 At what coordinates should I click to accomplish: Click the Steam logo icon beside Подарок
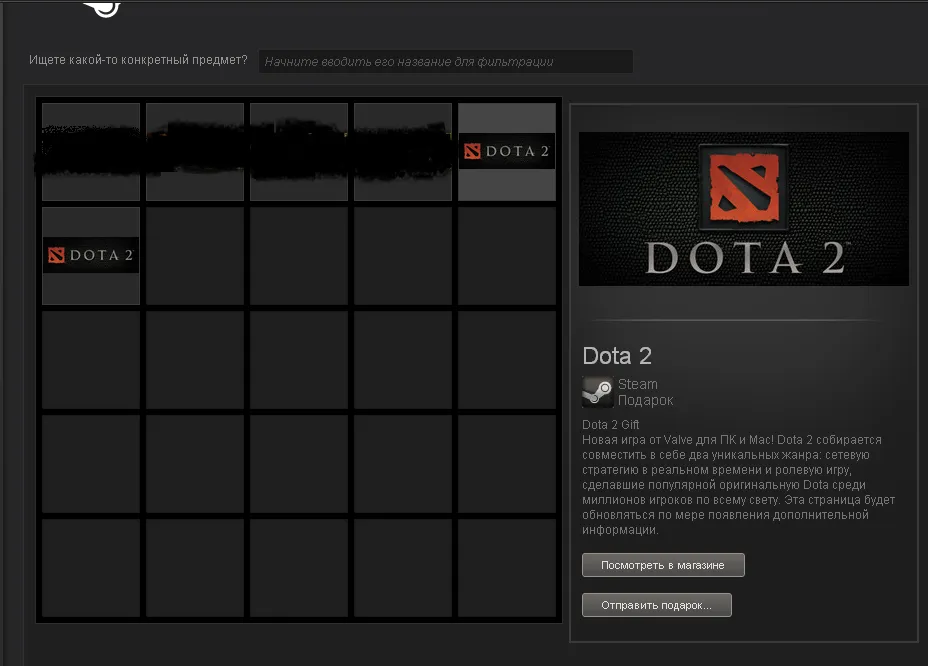(x=597, y=392)
